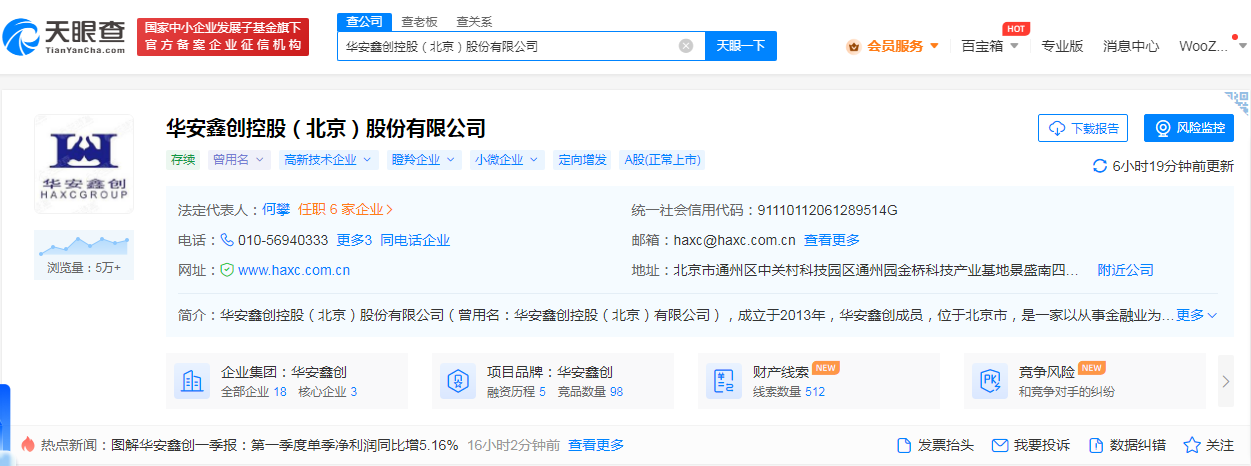Click the 项目品牌 card icon
Viewport: 1251px width, 466px height.
[x=458, y=380]
